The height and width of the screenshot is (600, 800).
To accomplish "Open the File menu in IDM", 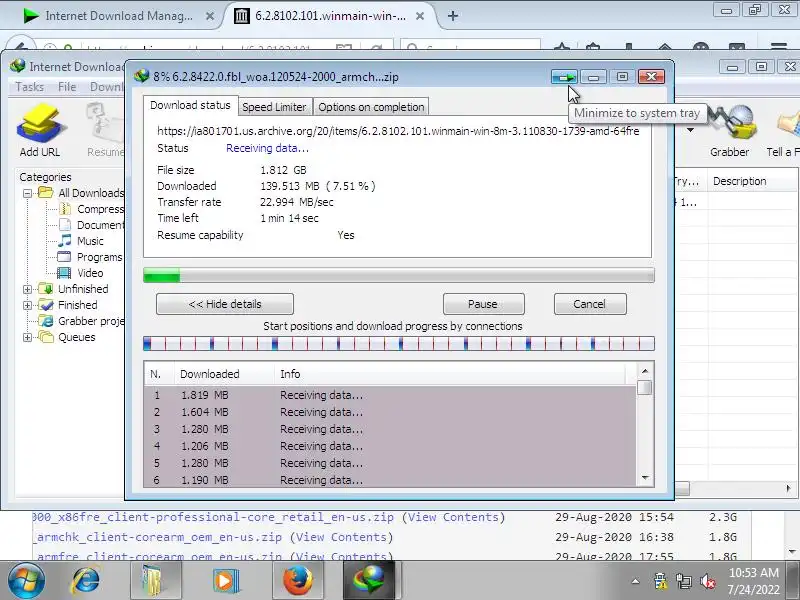I will (67, 87).
